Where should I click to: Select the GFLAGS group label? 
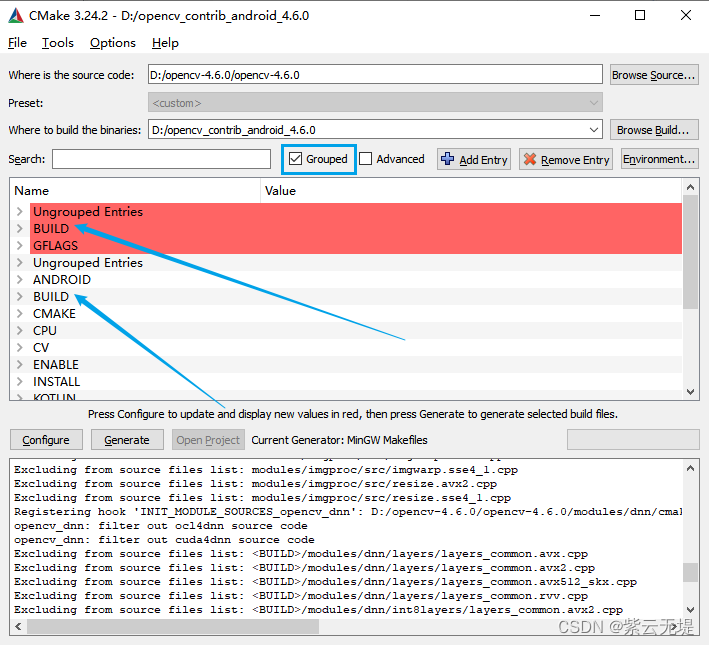point(55,246)
